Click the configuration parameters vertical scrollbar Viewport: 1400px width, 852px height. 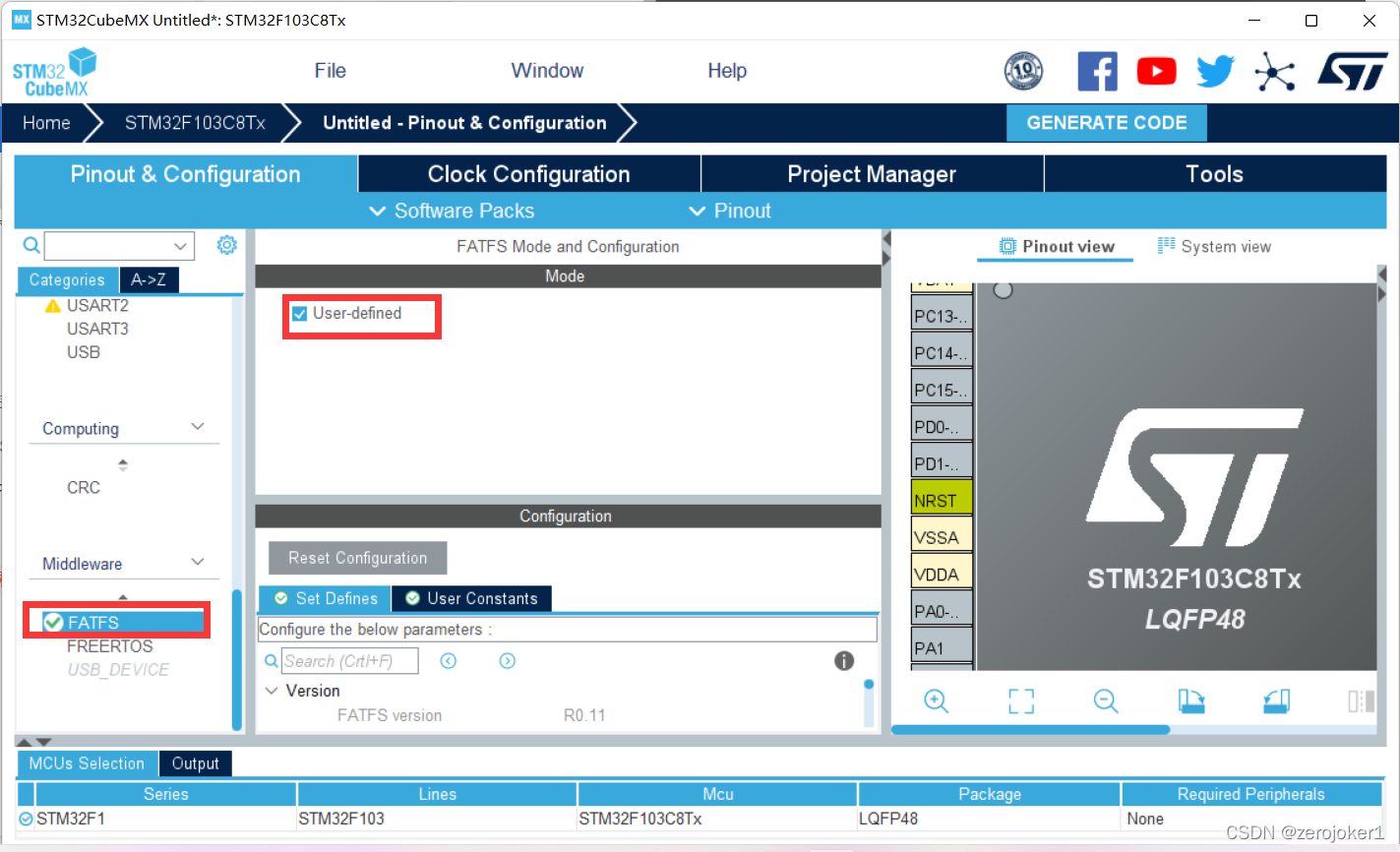869,685
